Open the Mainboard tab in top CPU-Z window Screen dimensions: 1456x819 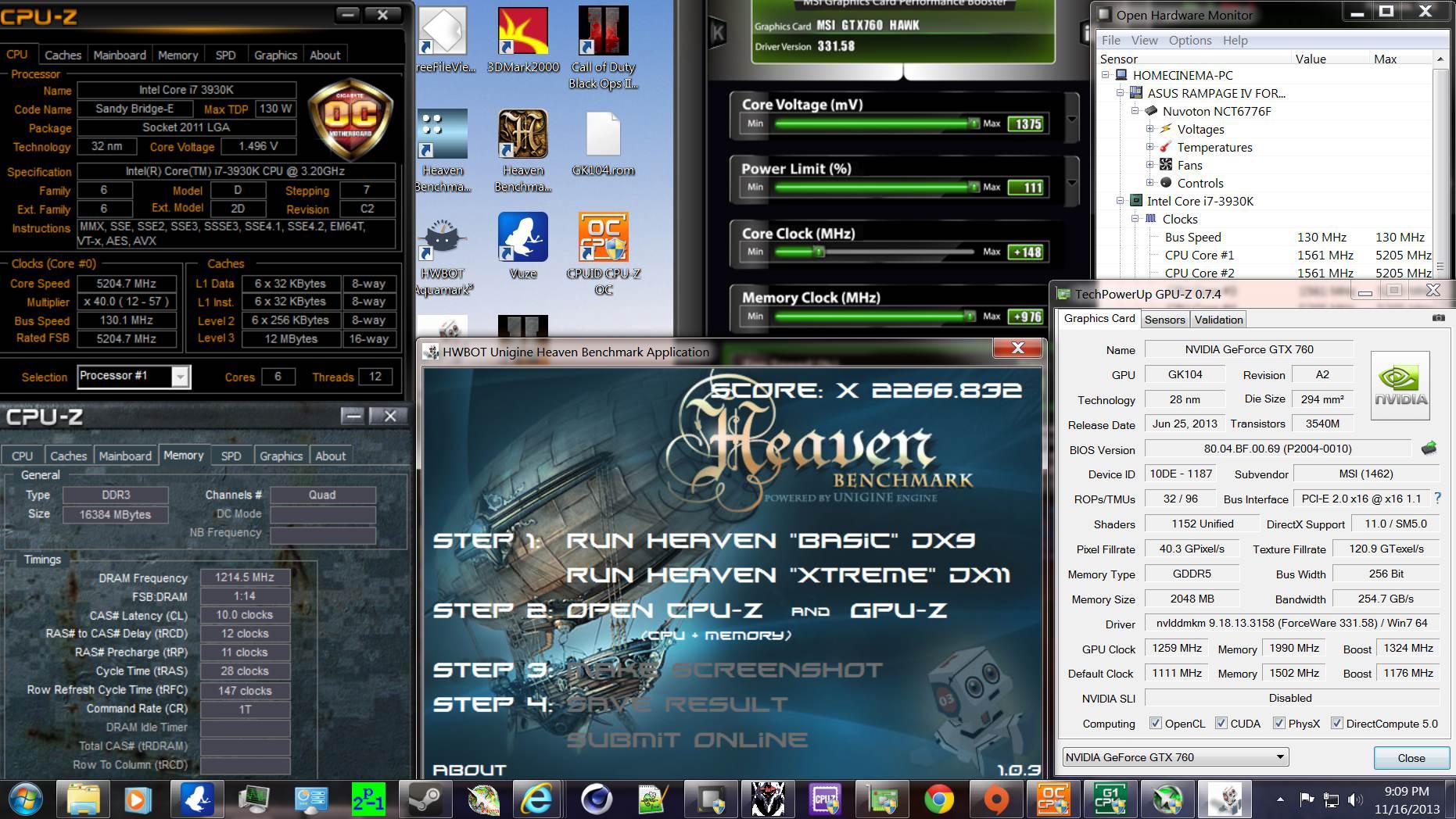[120, 55]
